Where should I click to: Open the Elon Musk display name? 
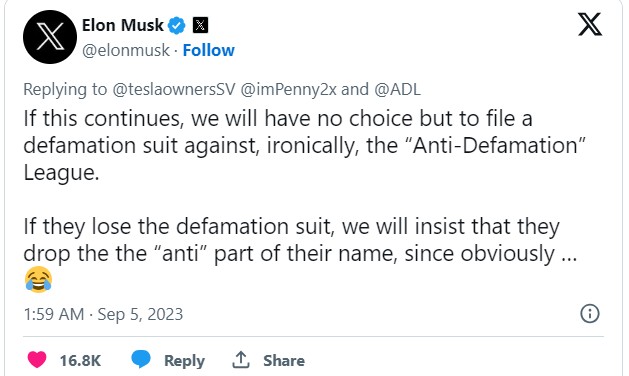click(123, 25)
